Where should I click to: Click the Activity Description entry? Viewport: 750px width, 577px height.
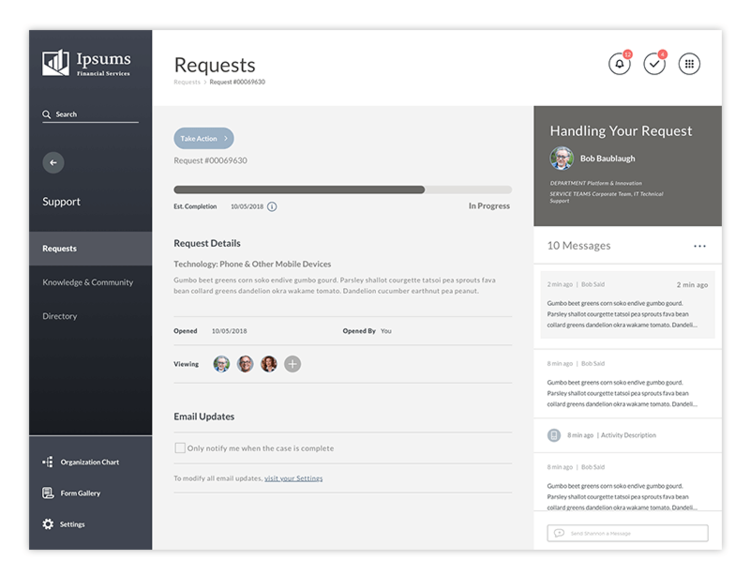click(628, 435)
